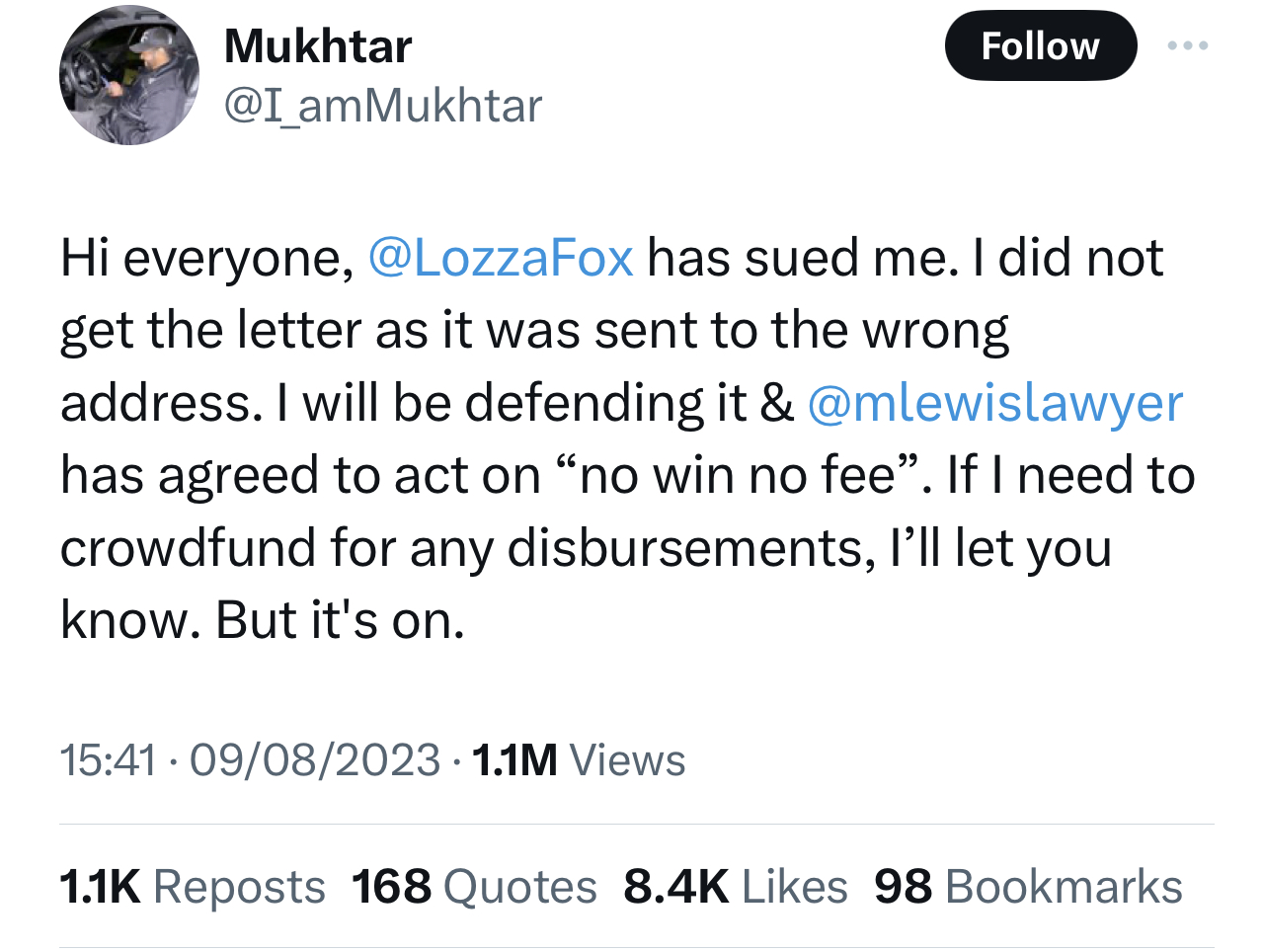Open the three-dot more options menu

pyautogui.click(x=1187, y=45)
